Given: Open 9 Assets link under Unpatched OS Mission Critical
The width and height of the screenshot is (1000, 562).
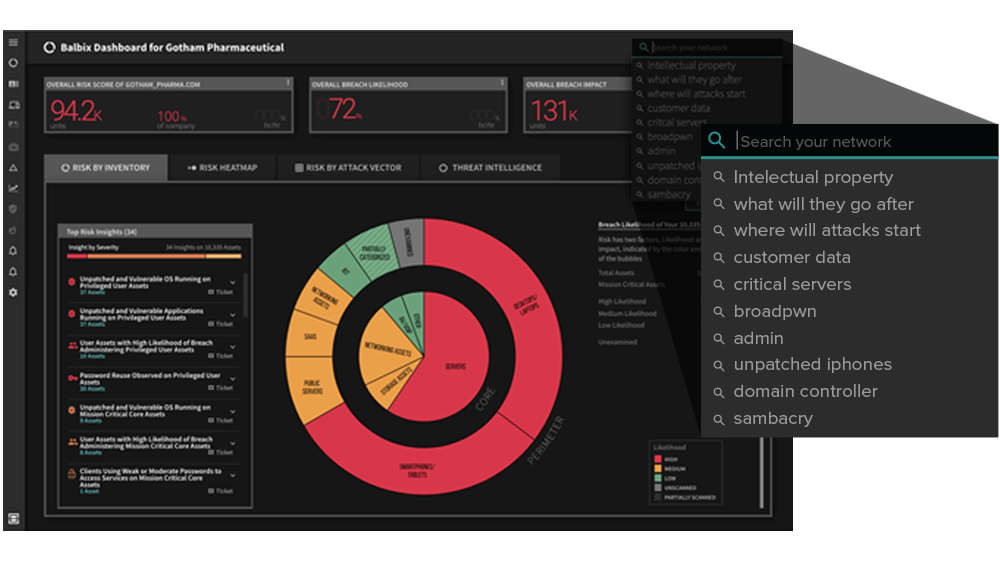Looking at the screenshot, I should click(91, 420).
